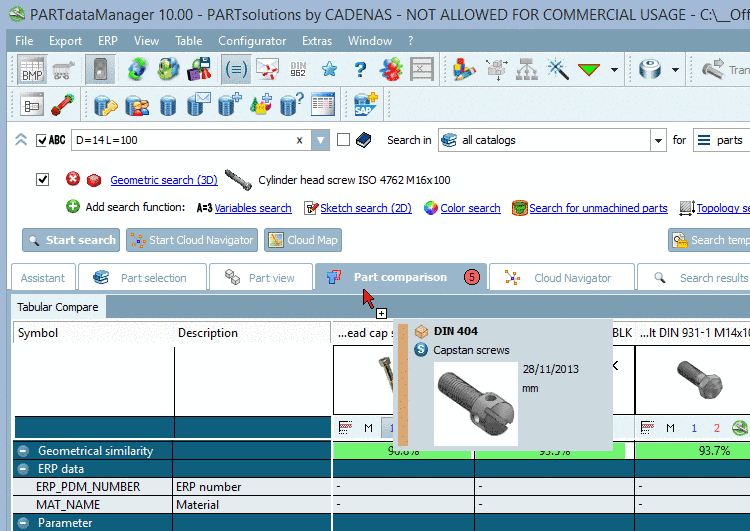Click the ERP_PDM_NUMBER row label
The height and width of the screenshot is (531, 750).
tap(88, 487)
